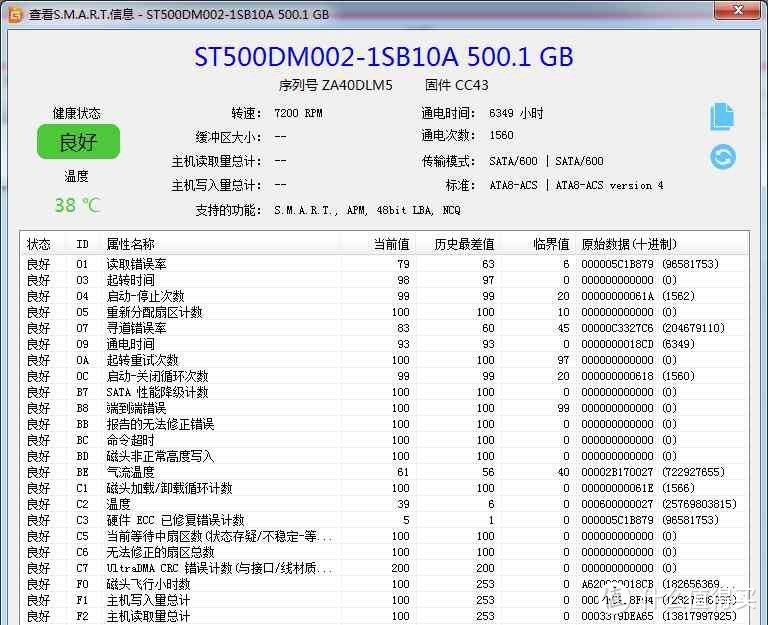Viewport: 768px width, 625px height.
Task: Close the S.M.A.R.T. information window
Action: point(737,10)
